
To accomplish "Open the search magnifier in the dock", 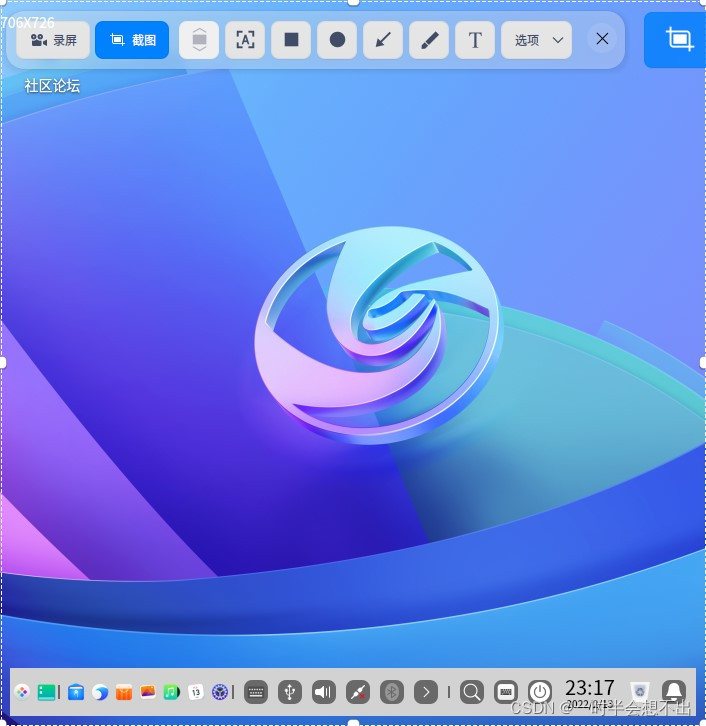I will [472, 692].
